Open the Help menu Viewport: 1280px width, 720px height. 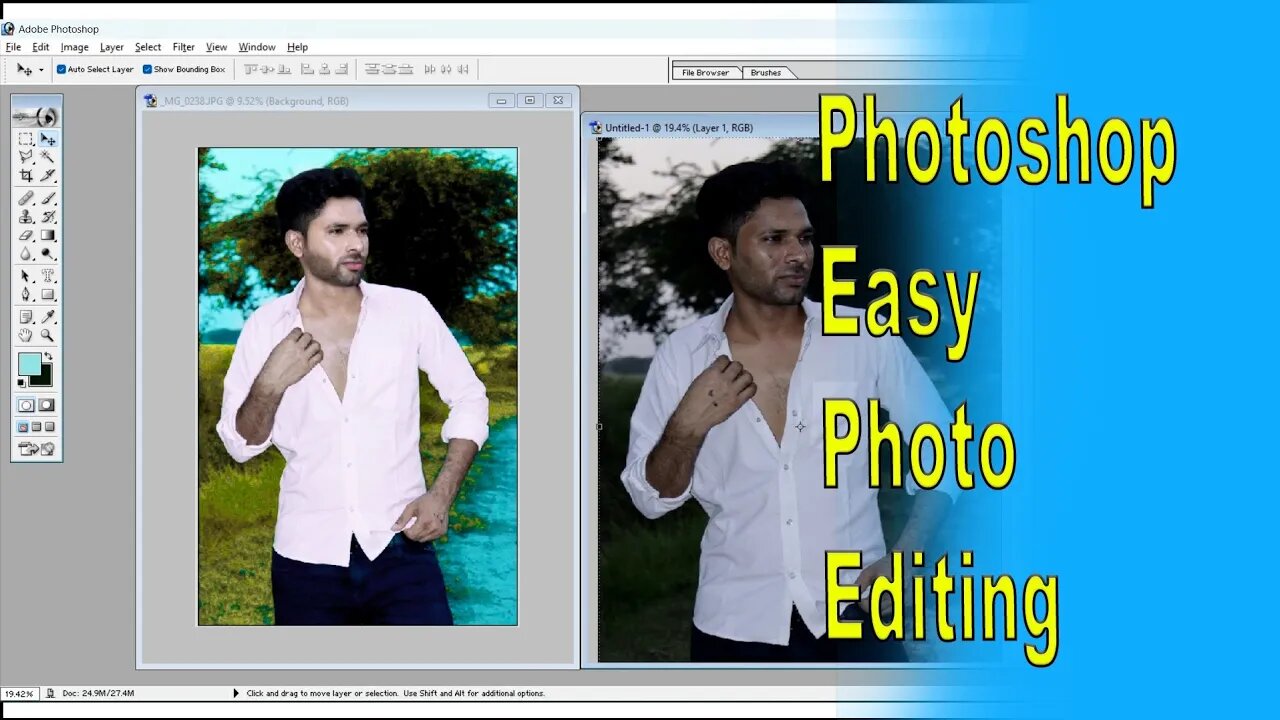point(298,47)
